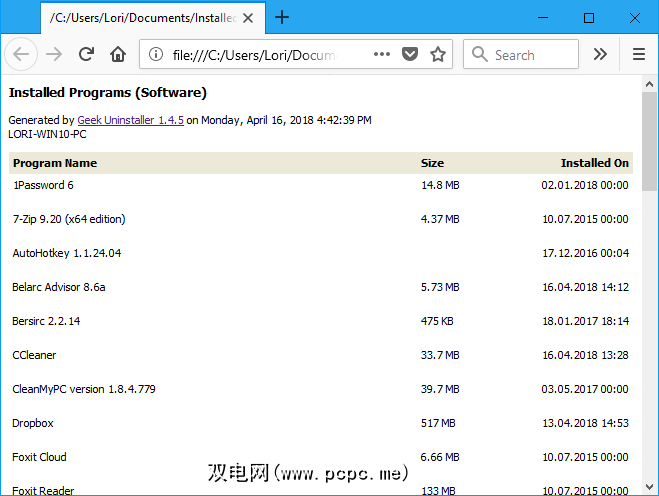
Task: Open the Firefox home page
Action: [118, 54]
